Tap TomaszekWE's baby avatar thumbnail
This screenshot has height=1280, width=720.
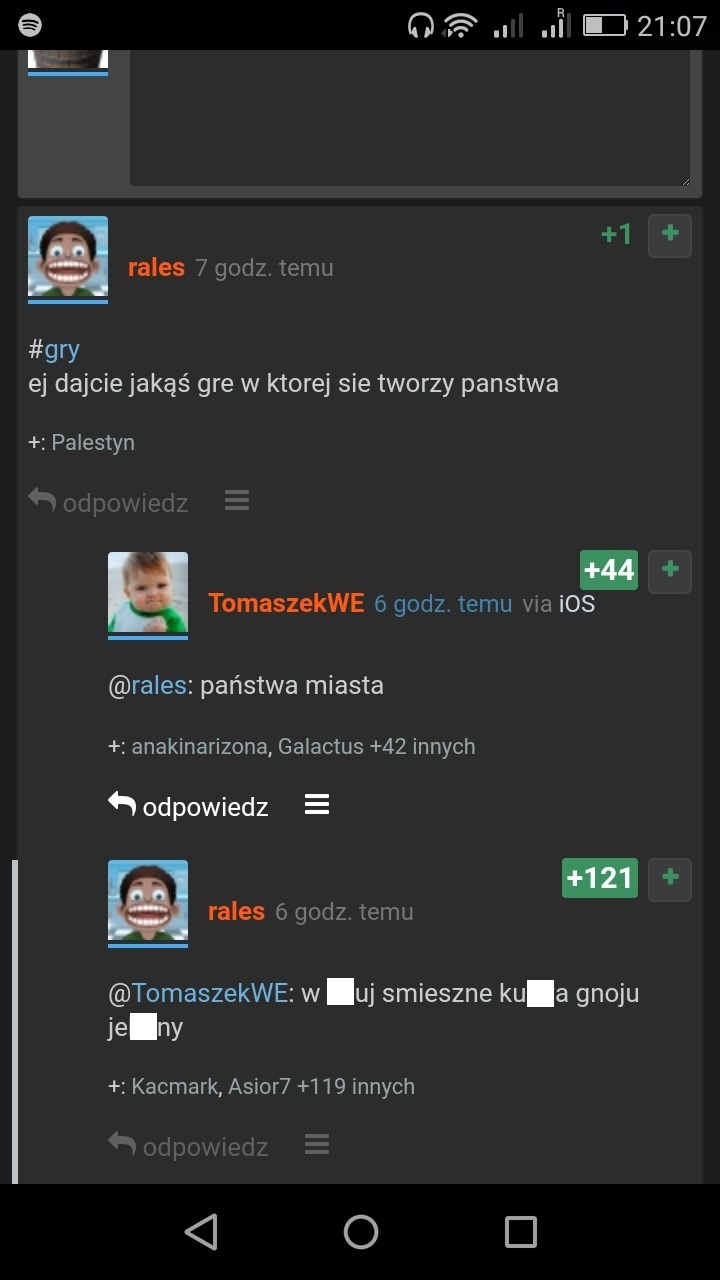pyautogui.click(x=148, y=594)
